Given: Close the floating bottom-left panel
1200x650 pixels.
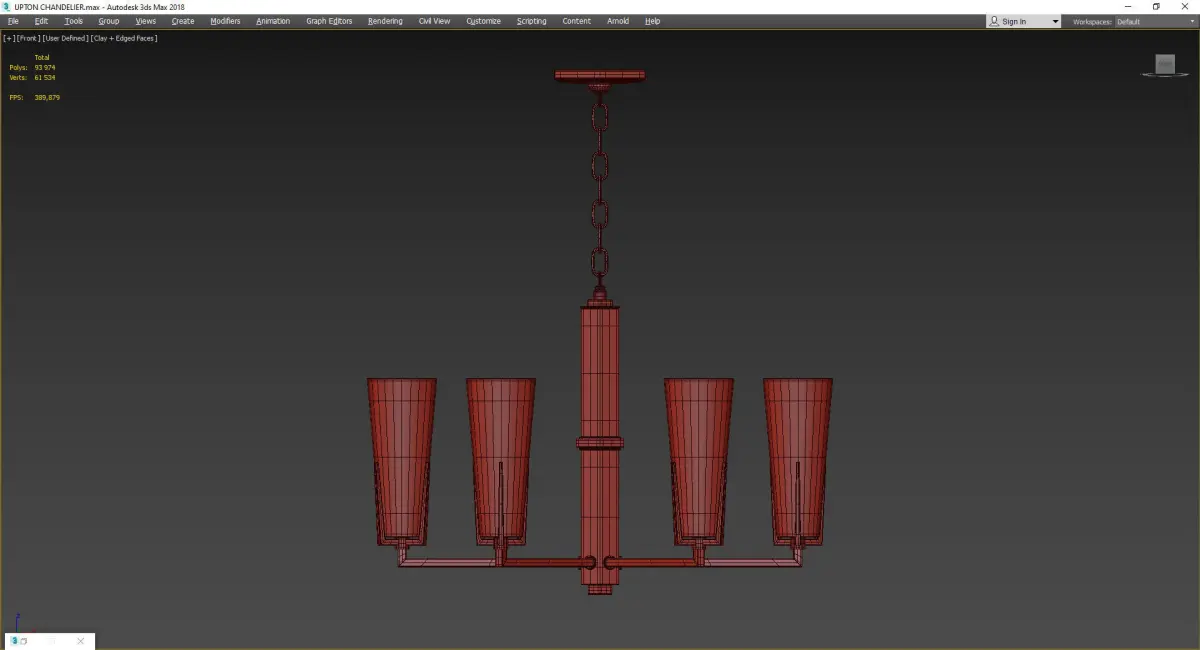Looking at the screenshot, I should click(81, 641).
